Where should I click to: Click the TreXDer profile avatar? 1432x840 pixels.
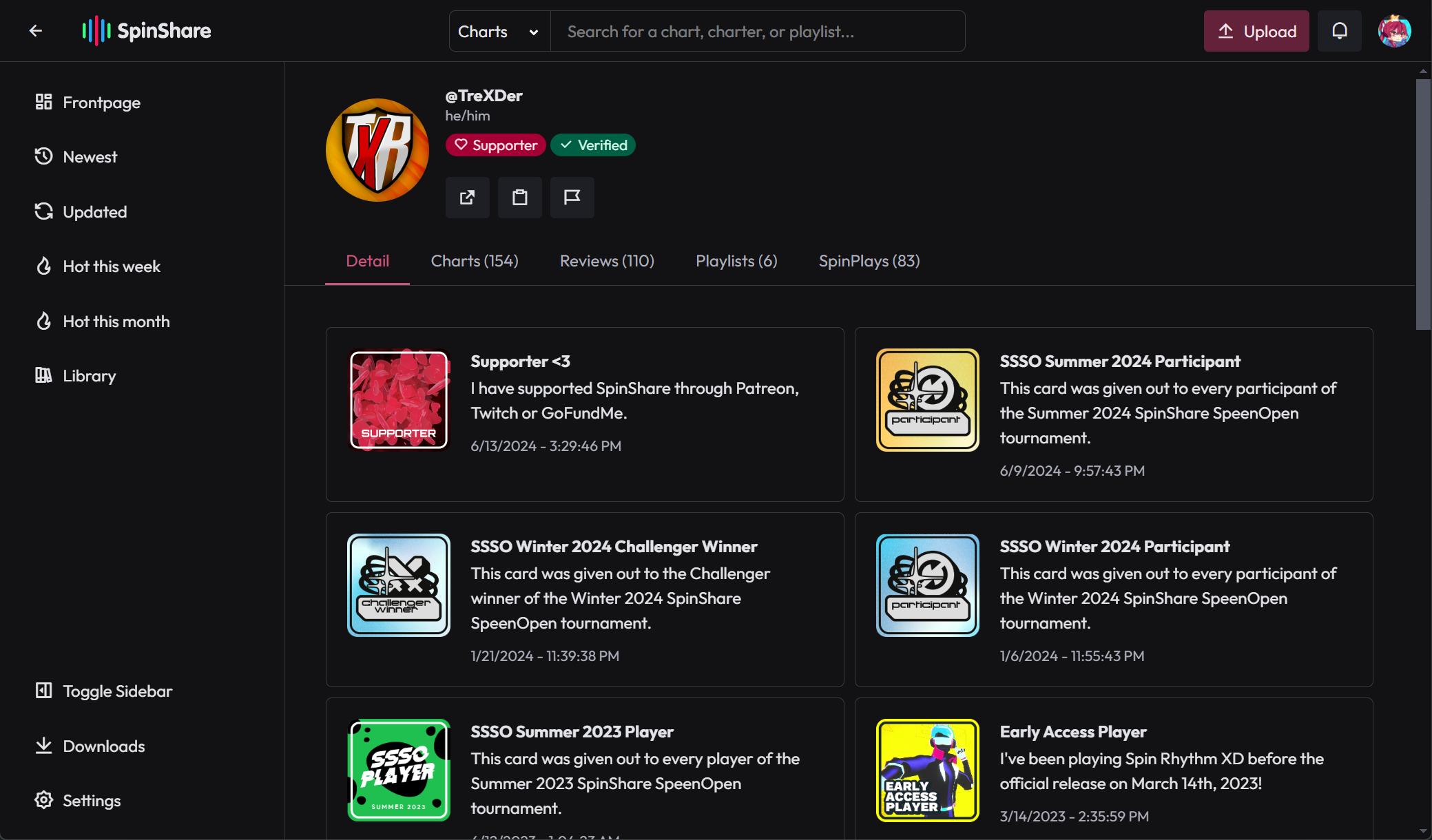click(x=377, y=150)
